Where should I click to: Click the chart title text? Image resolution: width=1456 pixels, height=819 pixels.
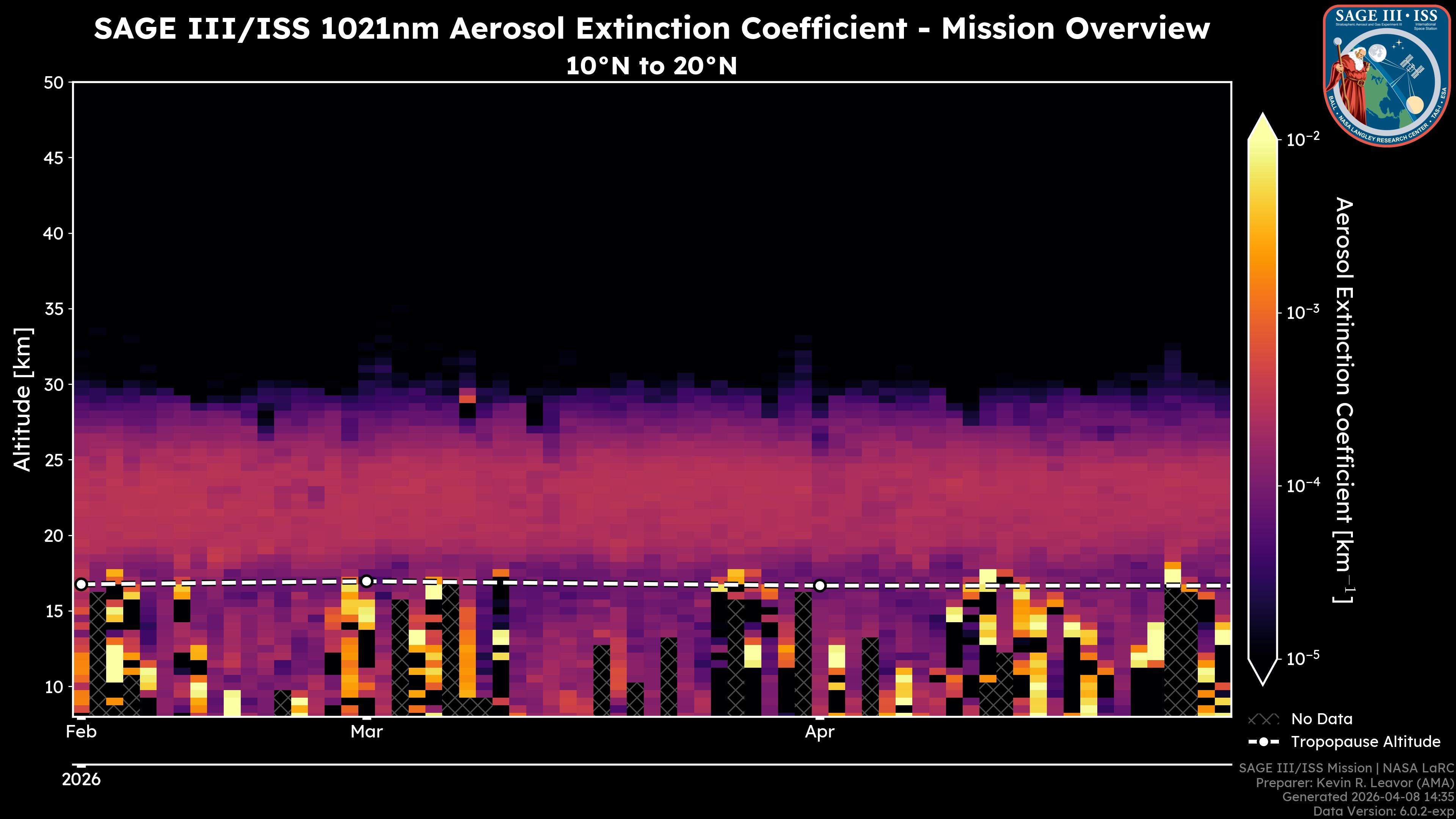[x=651, y=28]
